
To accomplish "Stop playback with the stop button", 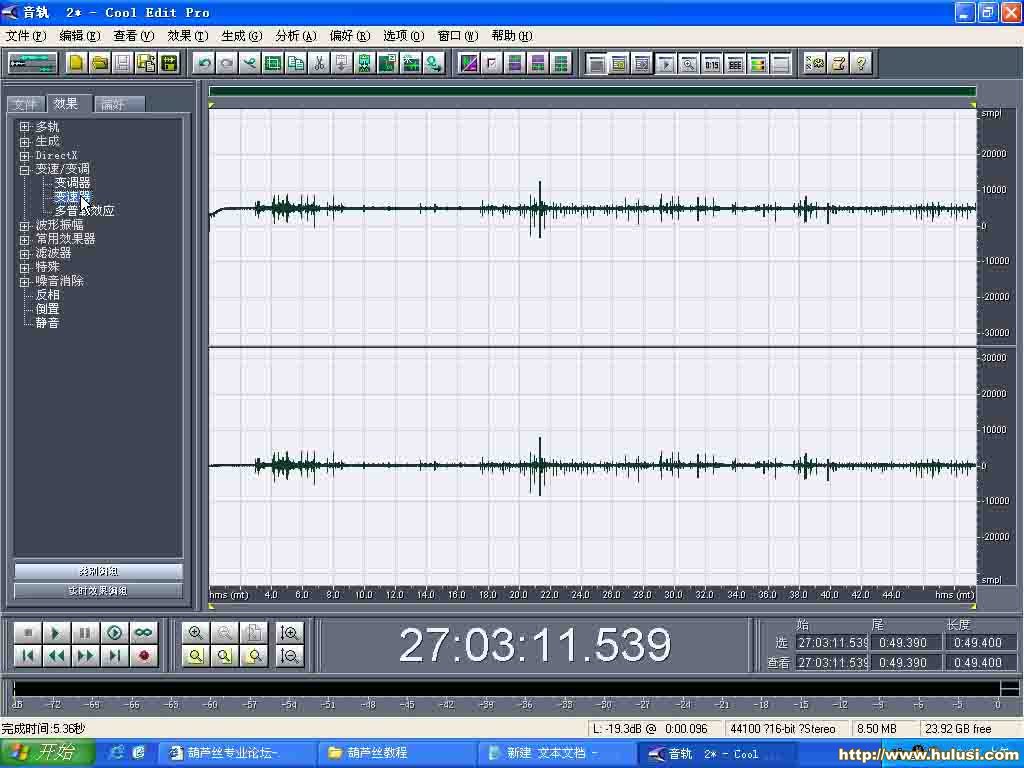I will tap(27, 632).
